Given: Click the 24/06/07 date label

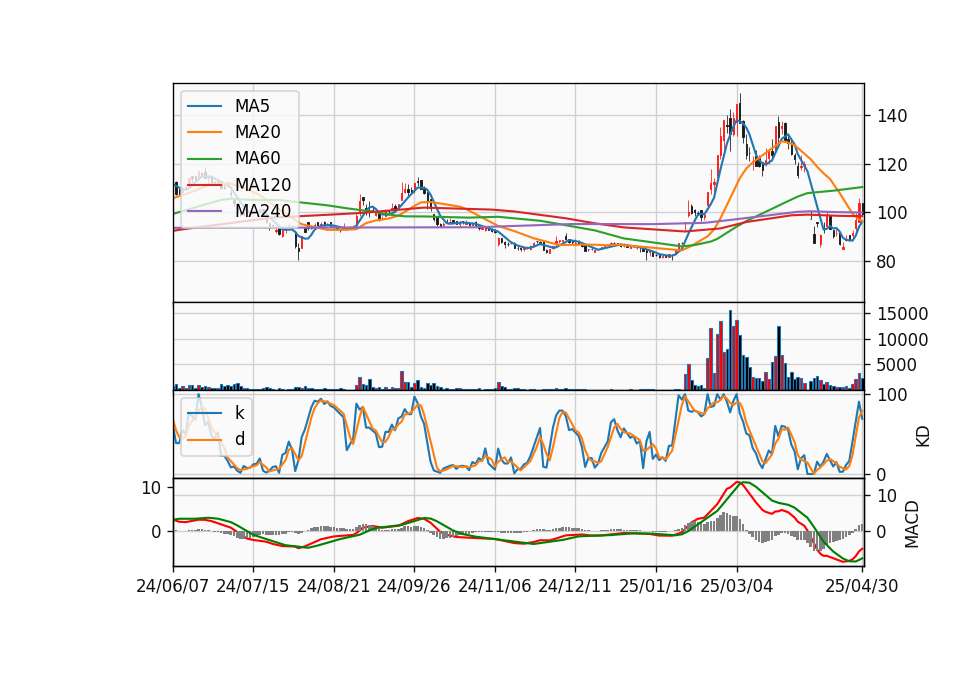Looking at the screenshot, I should coord(173,586).
